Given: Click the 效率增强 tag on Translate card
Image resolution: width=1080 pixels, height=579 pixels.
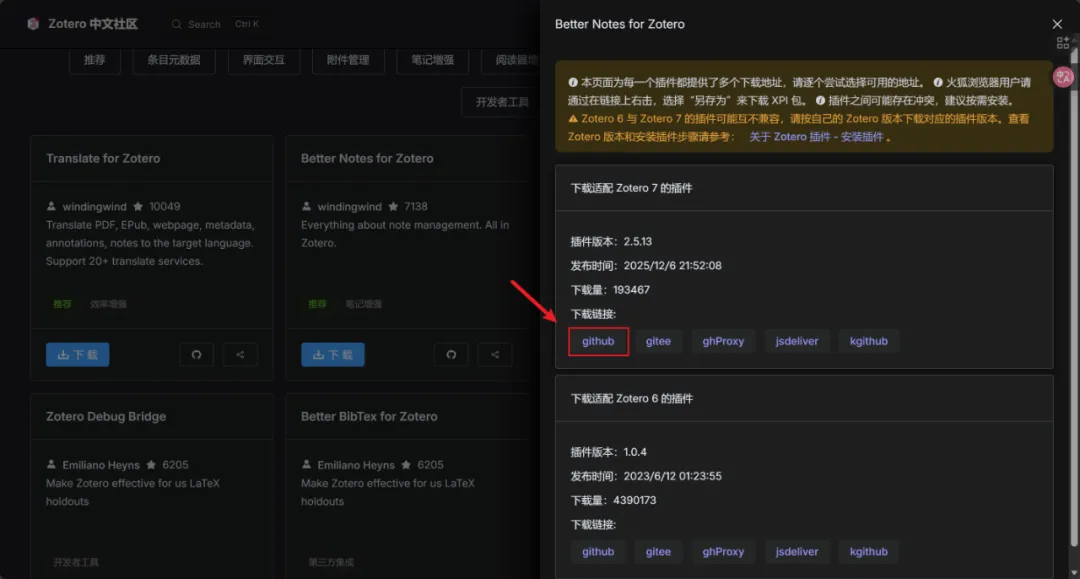Looking at the screenshot, I should point(108,304).
